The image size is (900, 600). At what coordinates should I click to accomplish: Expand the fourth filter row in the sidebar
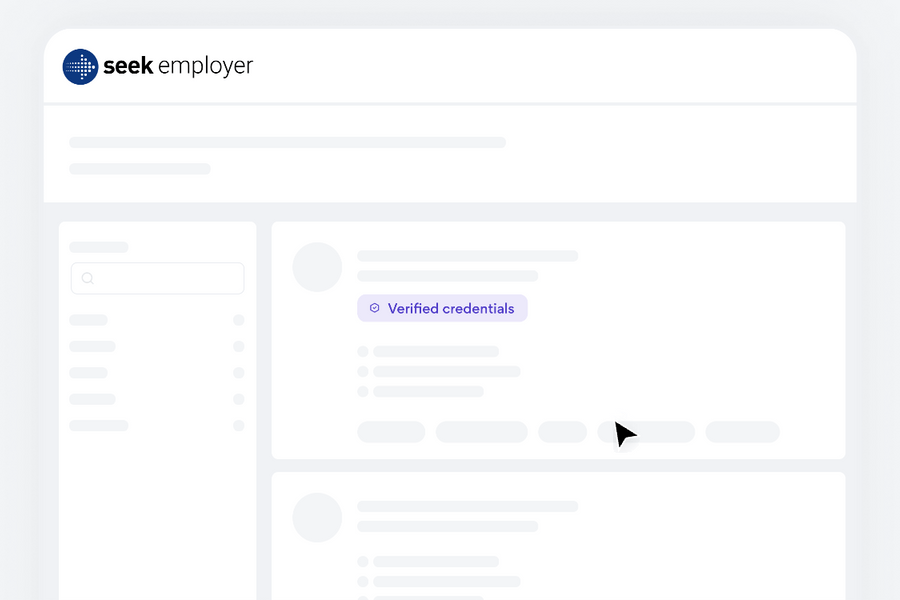tap(92, 399)
